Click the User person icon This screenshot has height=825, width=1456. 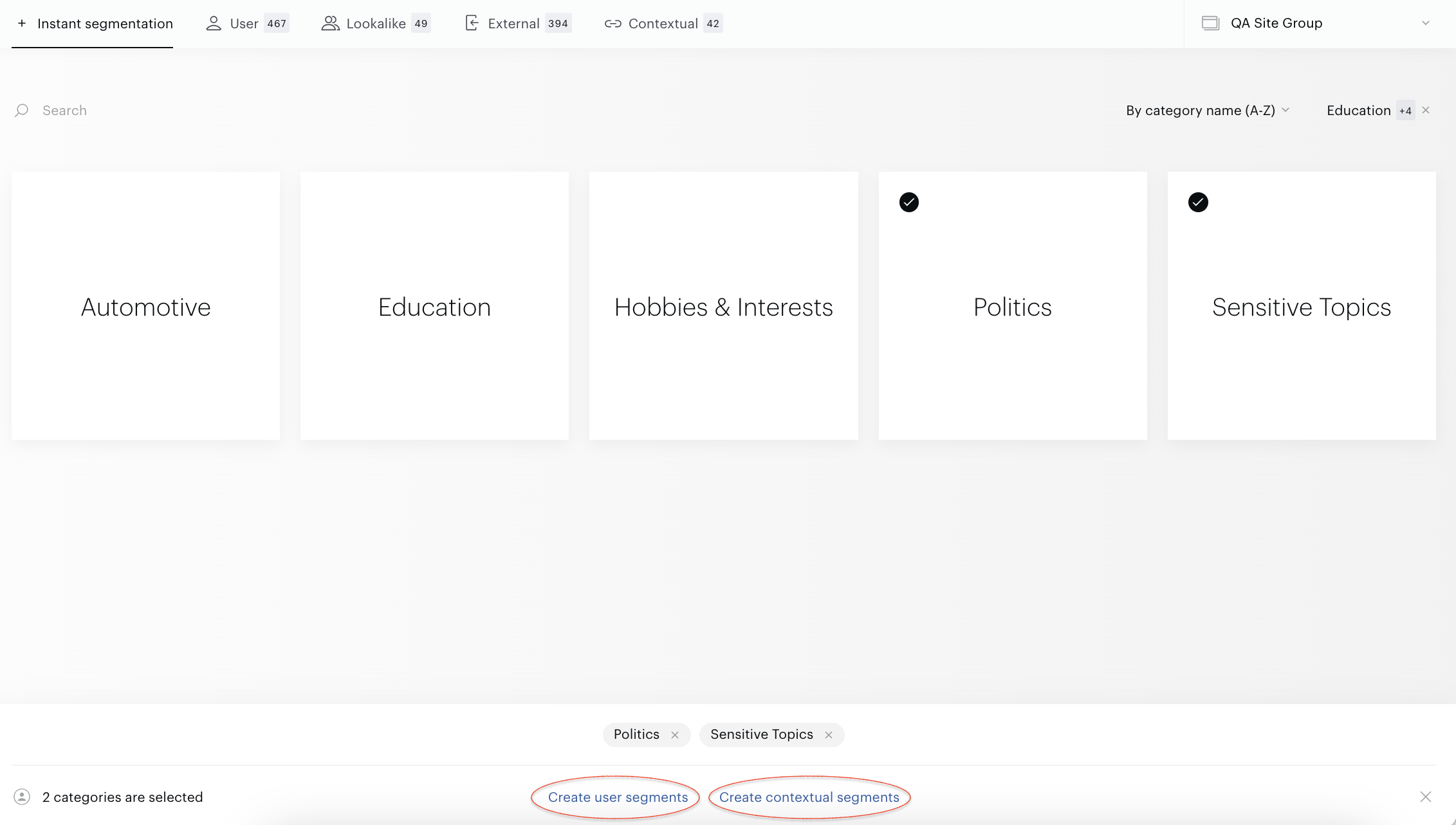tap(214, 24)
